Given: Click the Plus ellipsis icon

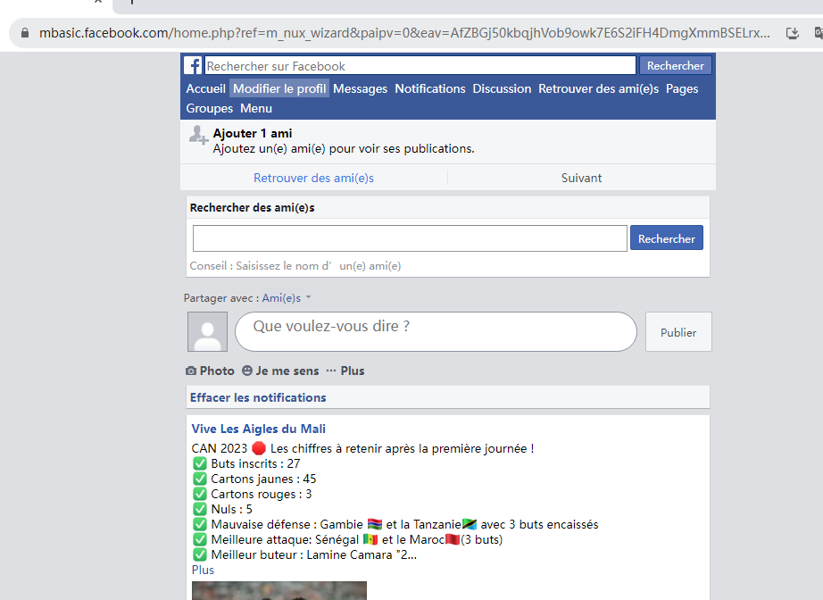Looking at the screenshot, I should tap(331, 371).
